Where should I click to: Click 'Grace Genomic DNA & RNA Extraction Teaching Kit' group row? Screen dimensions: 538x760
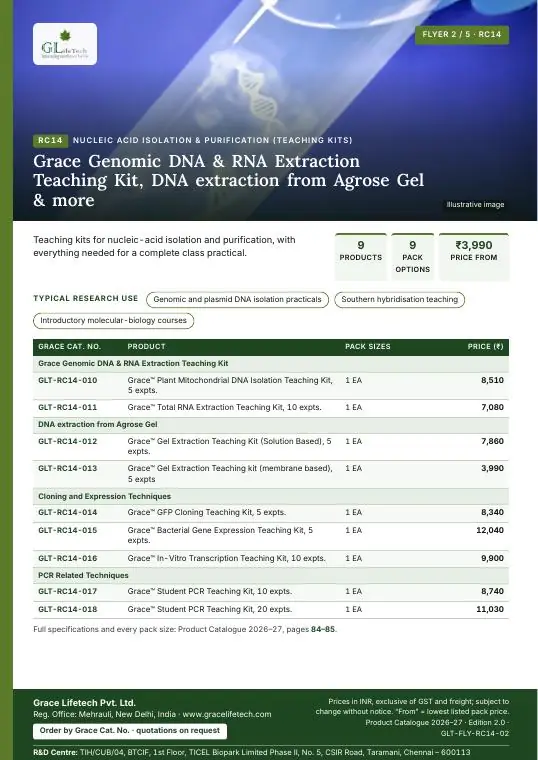[x=271, y=364]
